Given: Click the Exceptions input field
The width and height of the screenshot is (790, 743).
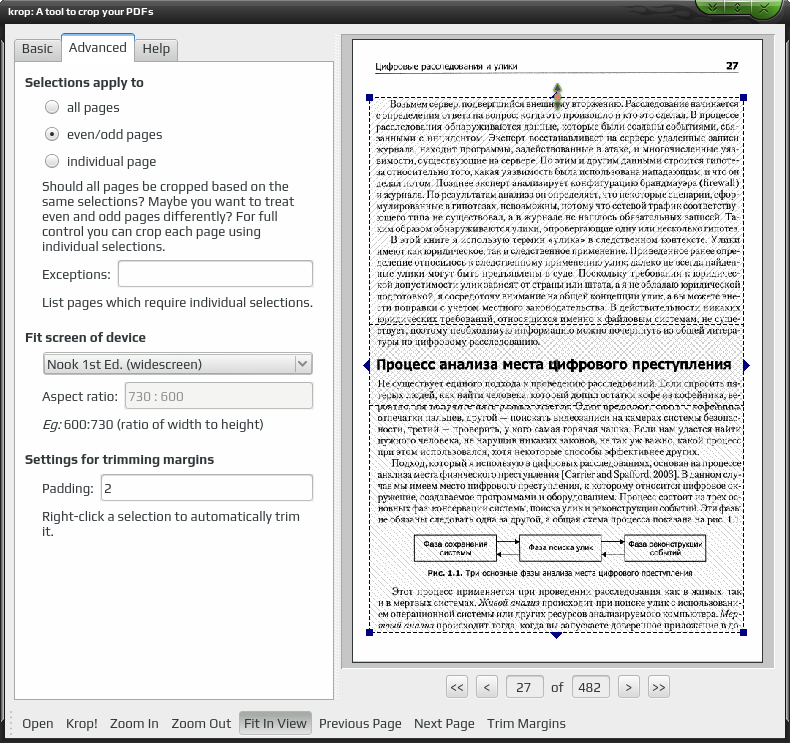Looking at the screenshot, I should (216, 274).
